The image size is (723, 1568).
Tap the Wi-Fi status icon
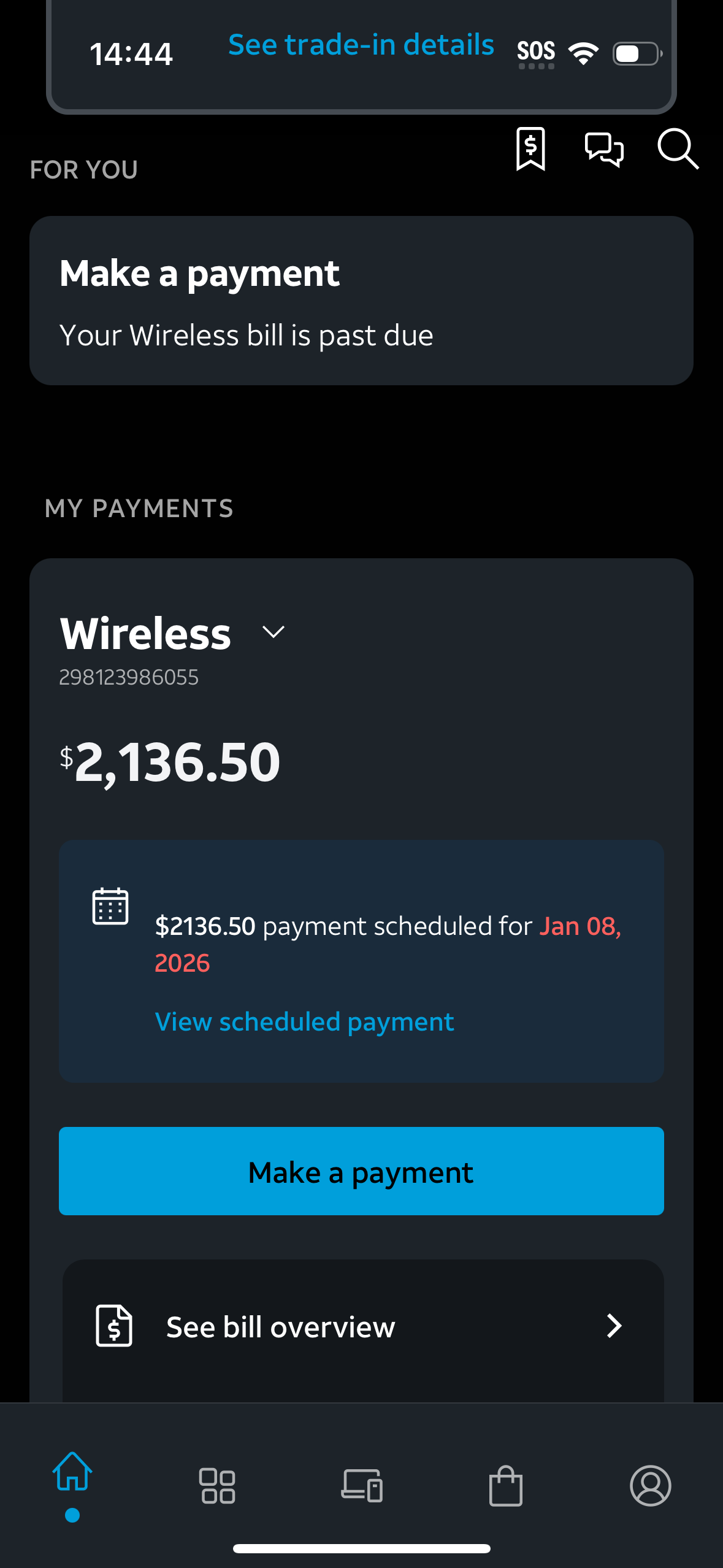[583, 53]
